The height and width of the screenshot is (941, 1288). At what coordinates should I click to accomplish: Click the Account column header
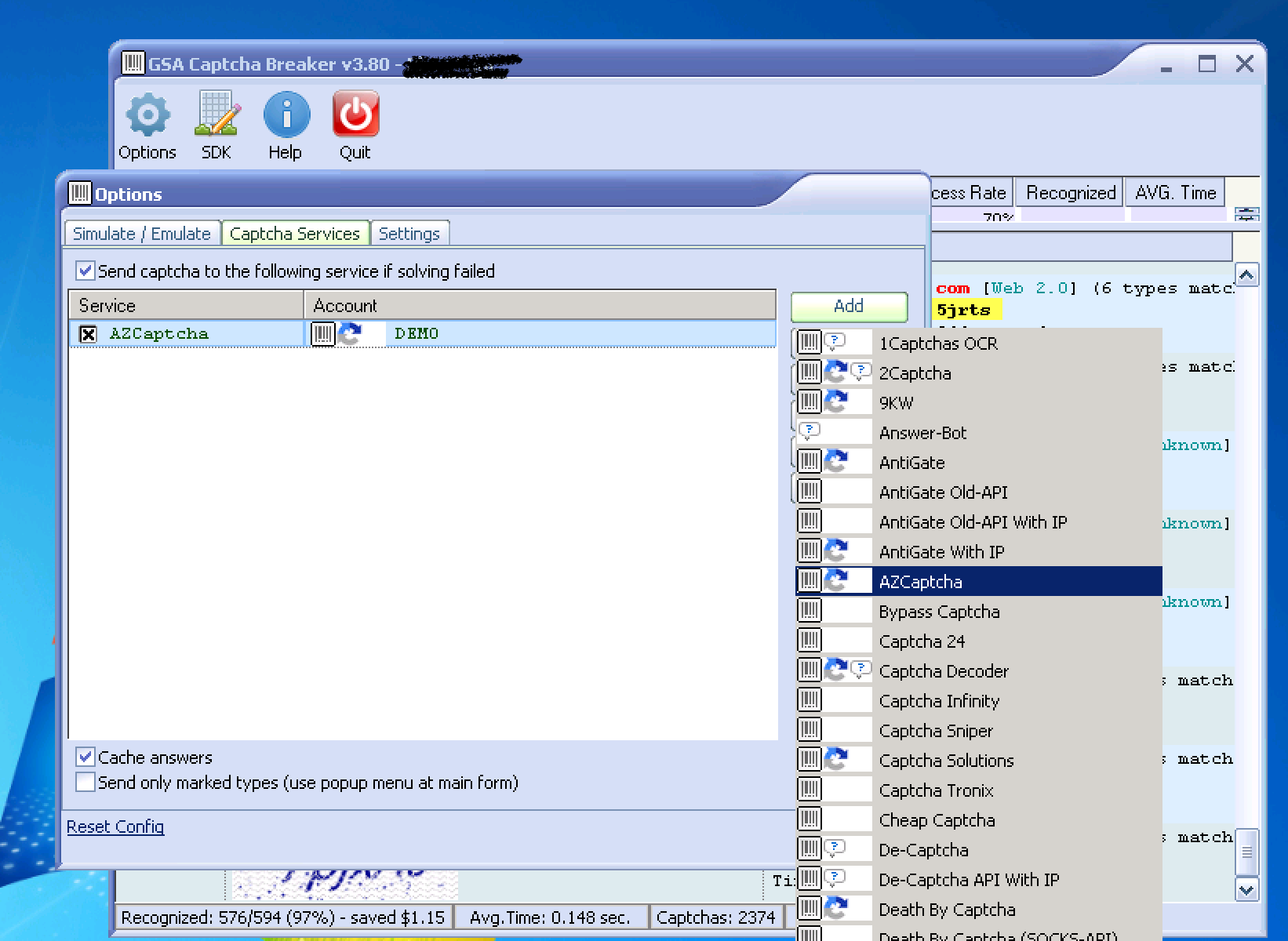click(540, 305)
